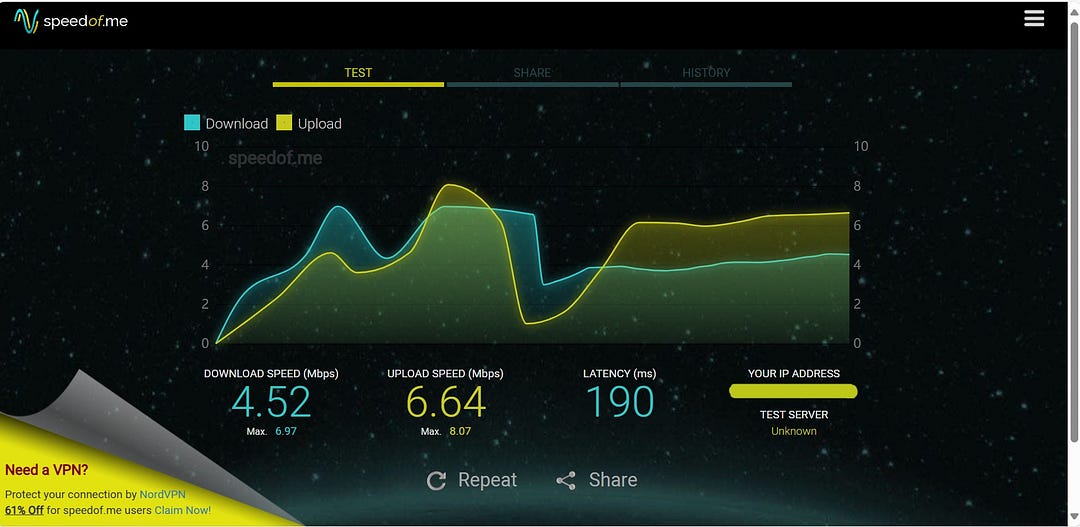Click the Repeat button text

point(488,480)
